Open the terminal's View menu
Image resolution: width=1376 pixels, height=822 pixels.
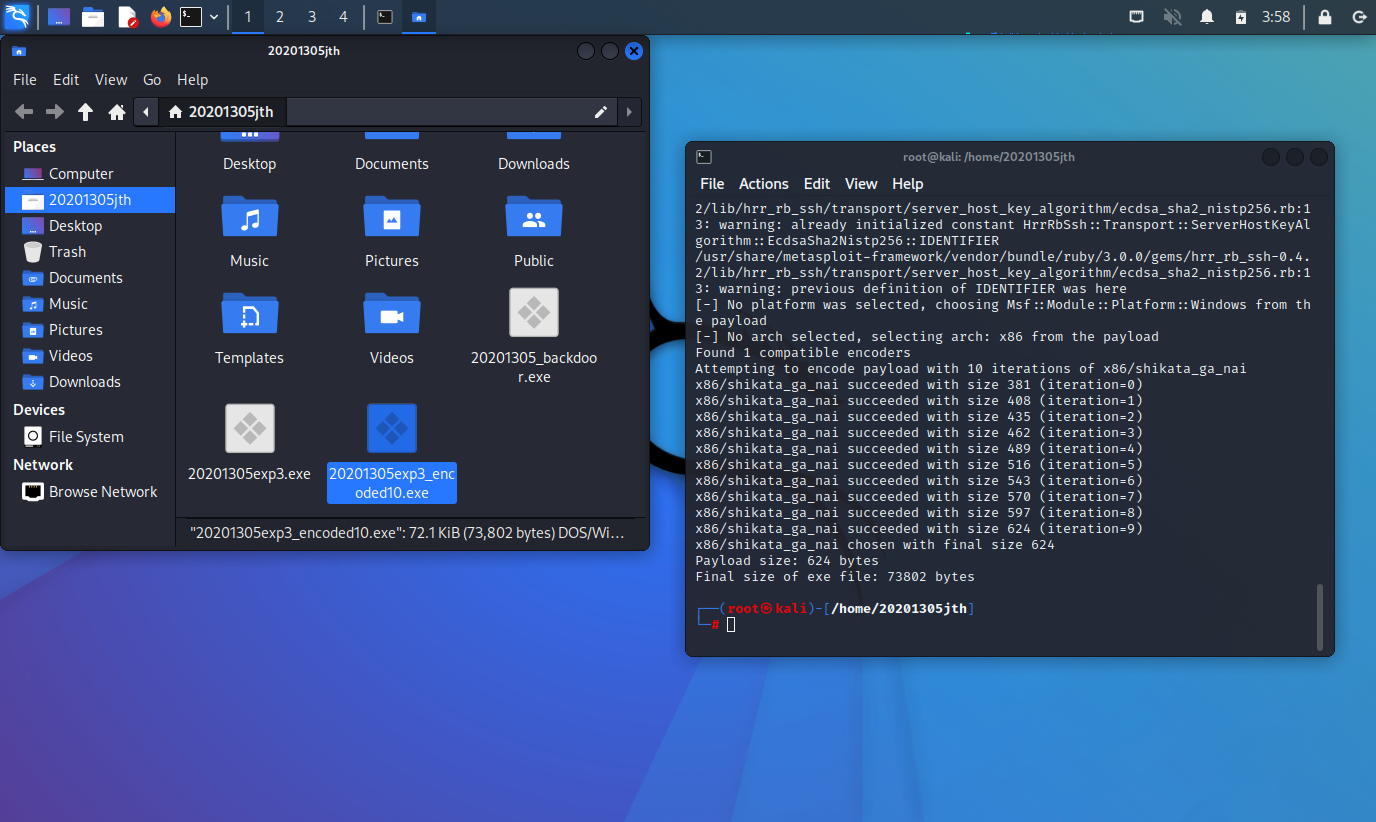click(x=861, y=184)
